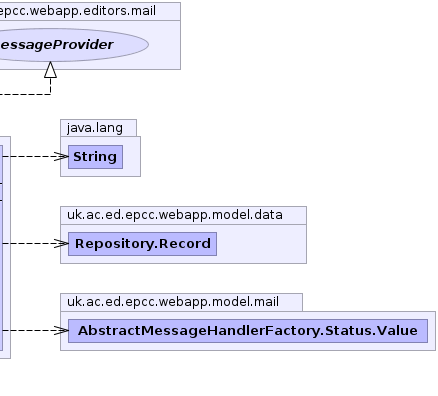Click the String class node
The height and width of the screenshot is (396, 438).
95,157
